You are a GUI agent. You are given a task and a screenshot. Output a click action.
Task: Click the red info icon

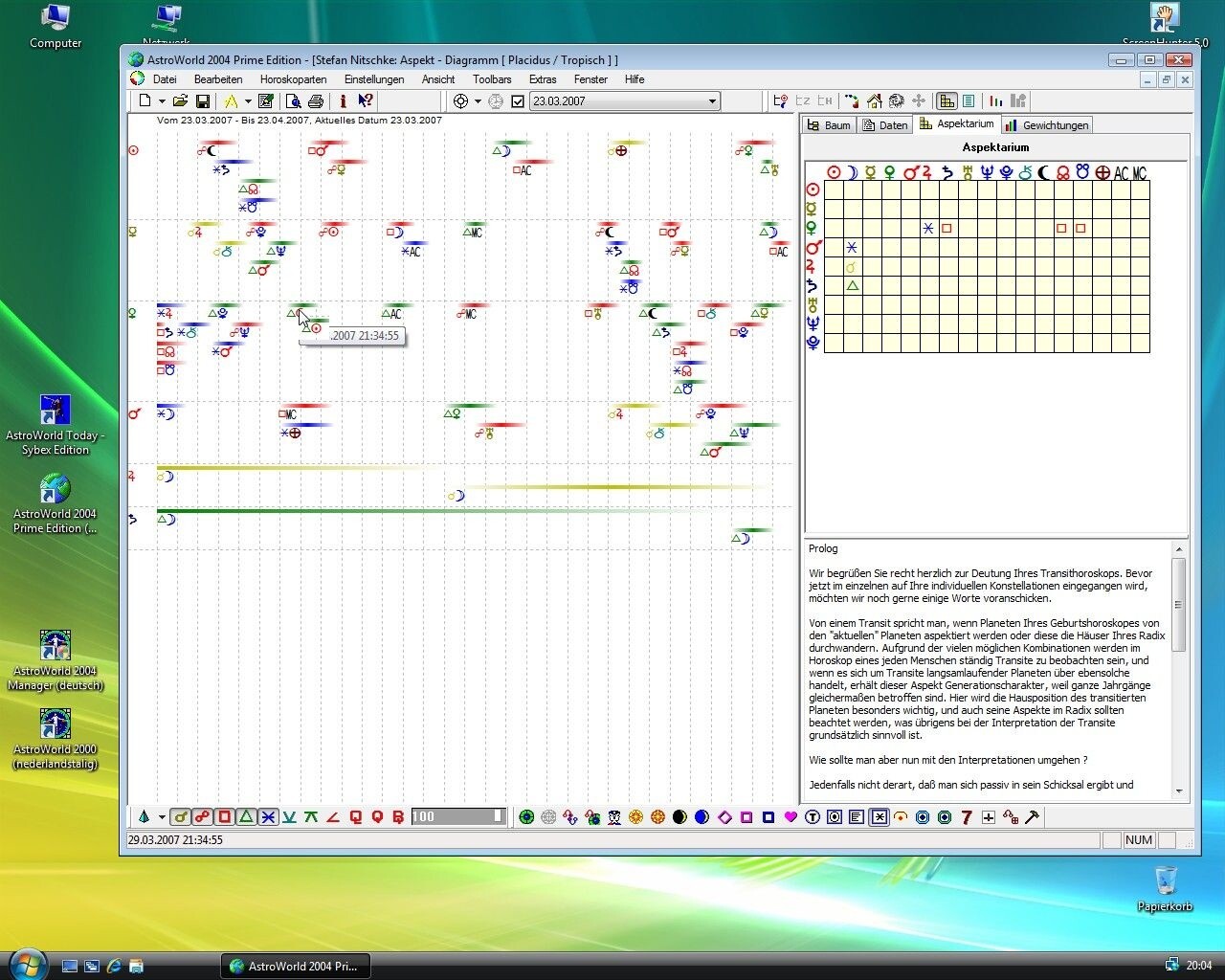point(343,100)
